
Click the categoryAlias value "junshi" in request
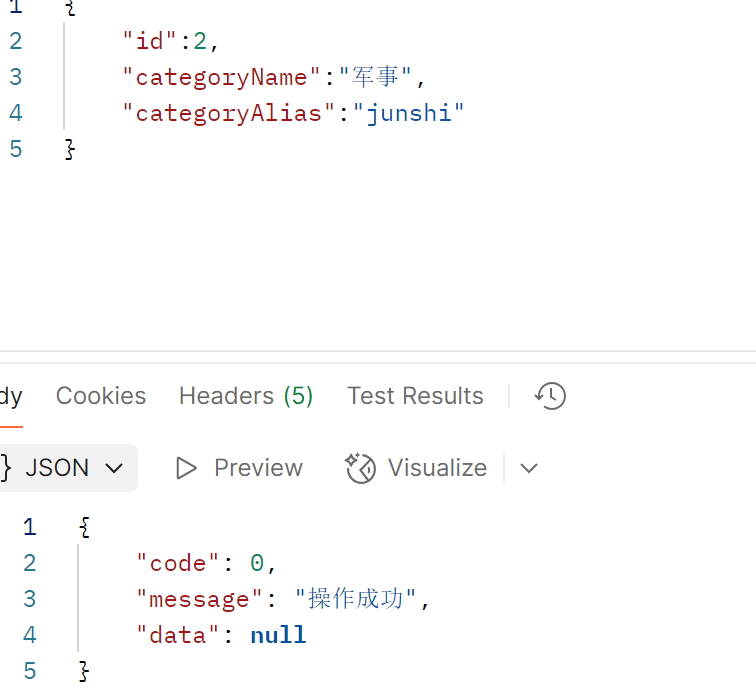coord(409,113)
